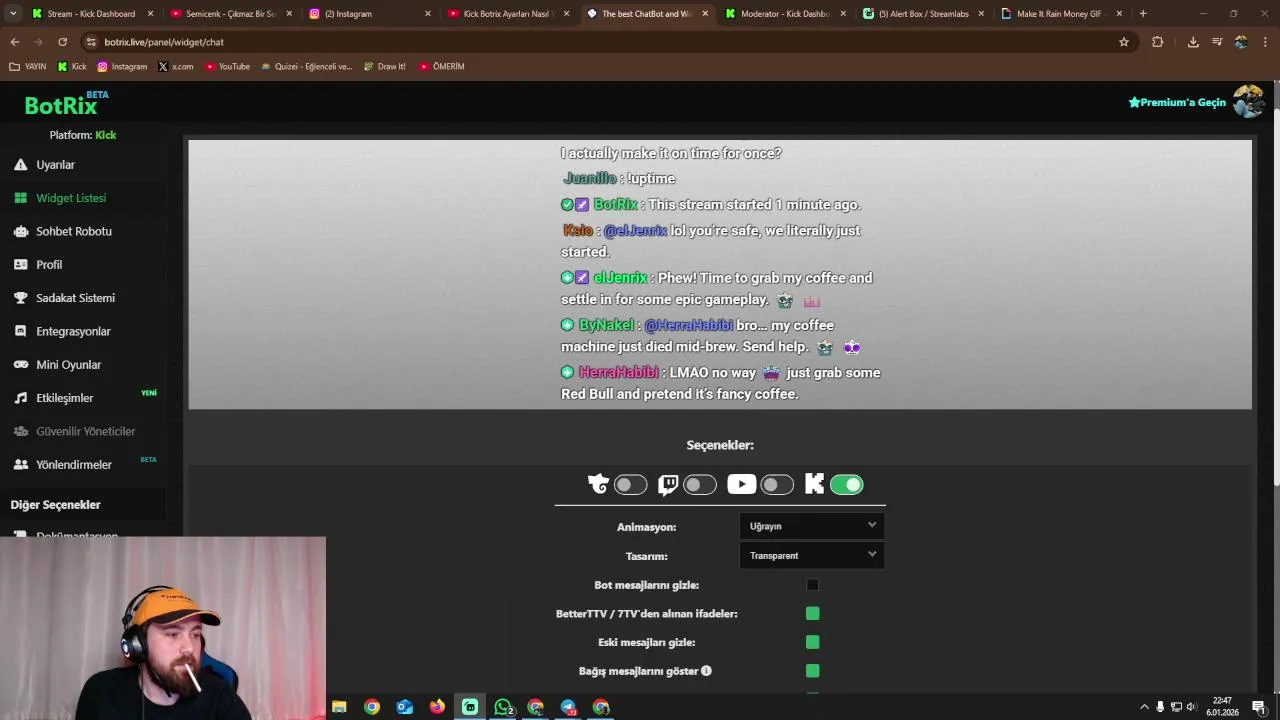Switch to Stream - Kick Dashboard tab
This screenshot has height=720, width=1280.
point(92,14)
